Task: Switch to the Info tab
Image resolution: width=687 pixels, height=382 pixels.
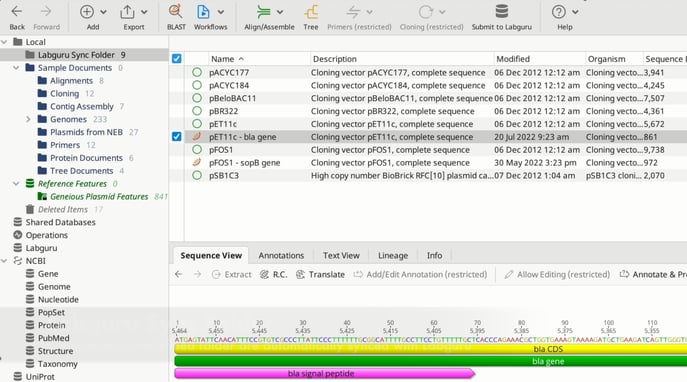Action: point(434,255)
